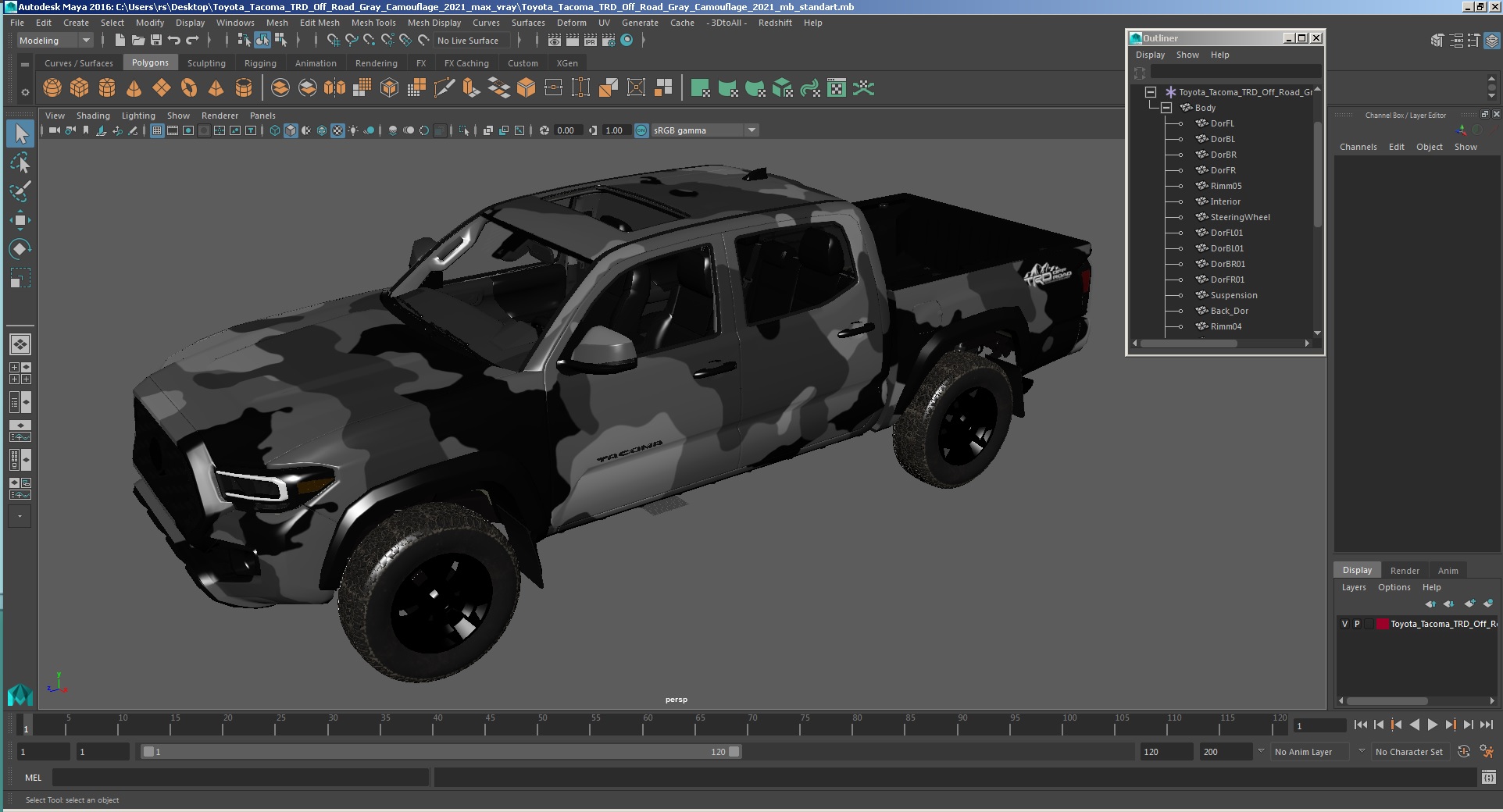
Task: Click the red layer color swatch
Action: click(x=1382, y=624)
